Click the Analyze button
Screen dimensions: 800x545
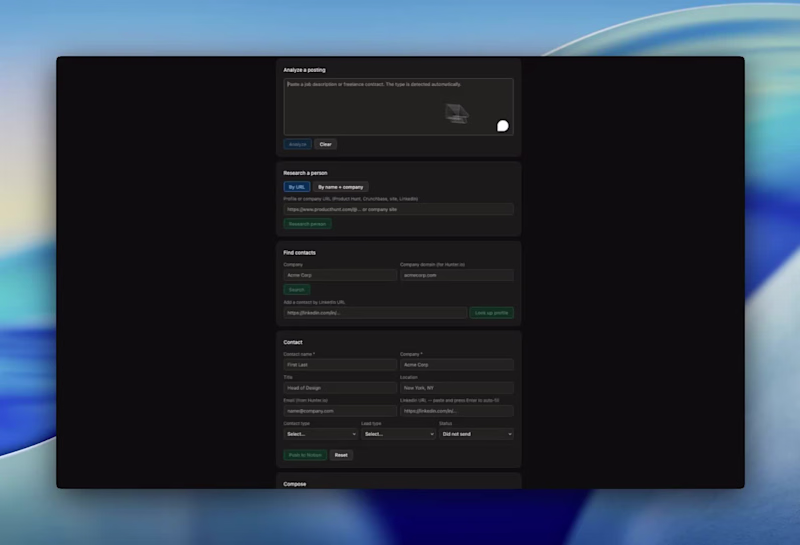[x=297, y=144]
